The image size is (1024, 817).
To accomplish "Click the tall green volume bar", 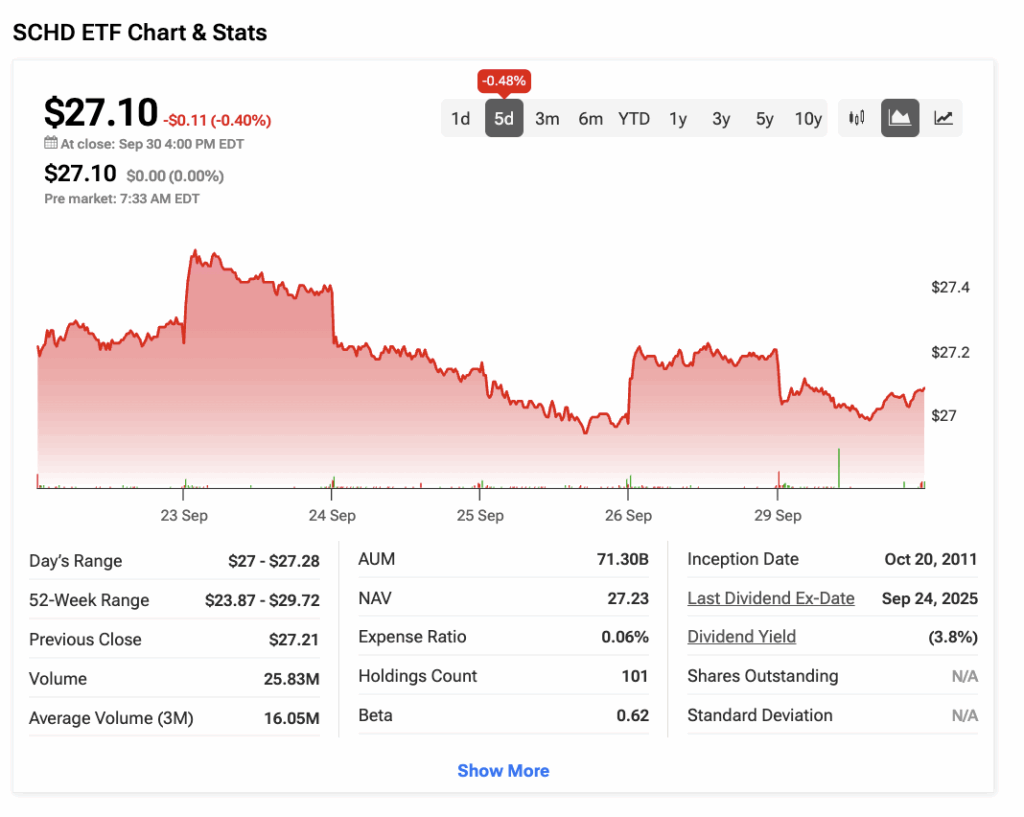I will pos(838,468).
